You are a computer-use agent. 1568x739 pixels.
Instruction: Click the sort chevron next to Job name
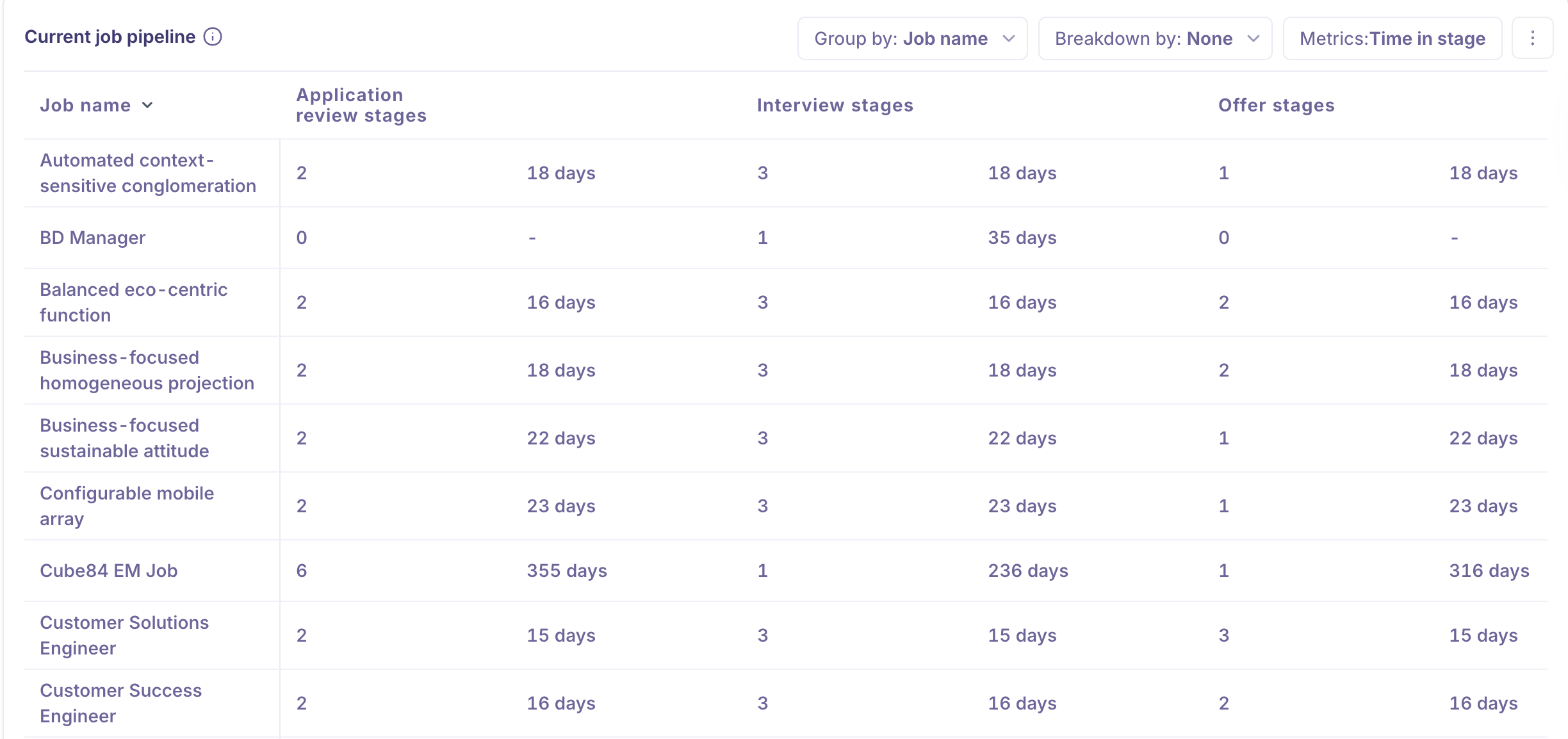pyautogui.click(x=148, y=106)
